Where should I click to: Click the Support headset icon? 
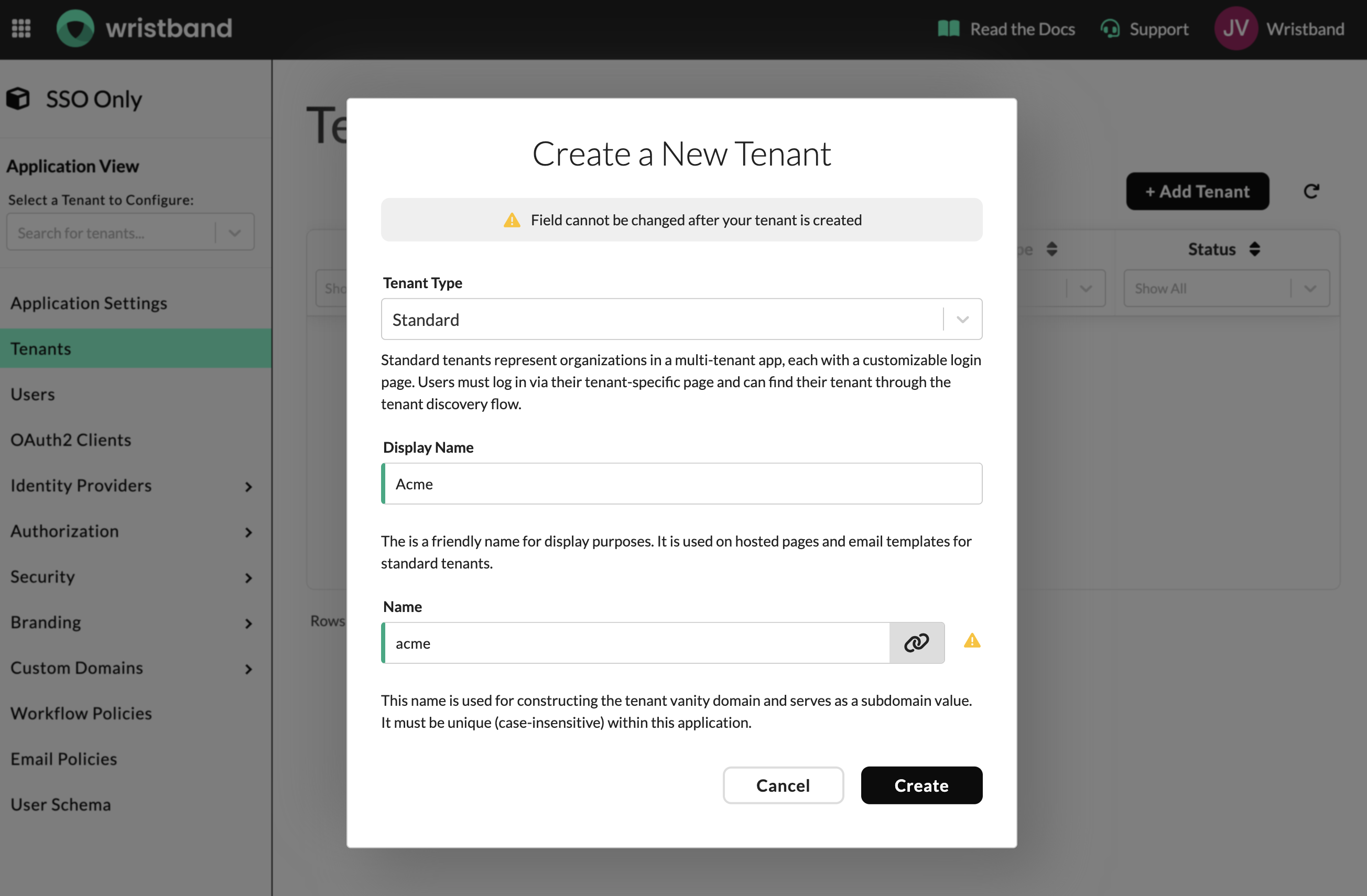click(x=1110, y=29)
